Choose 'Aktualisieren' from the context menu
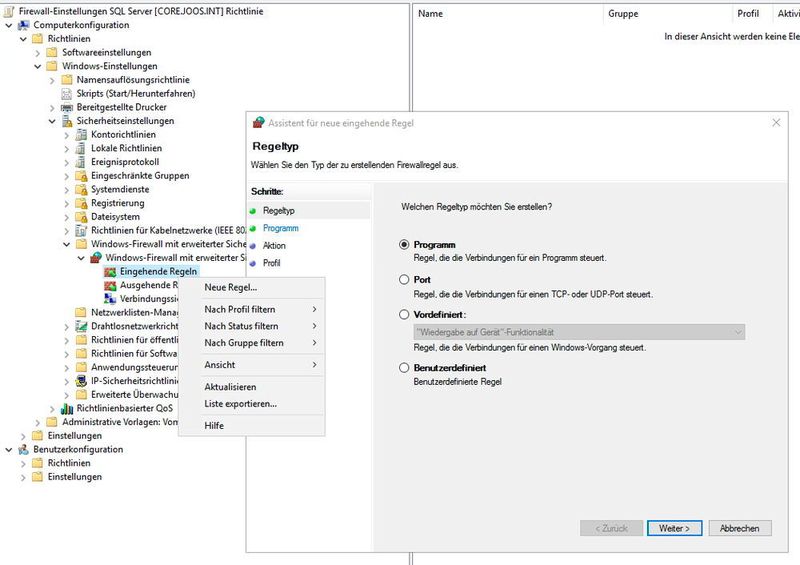The image size is (800, 565). [252, 387]
